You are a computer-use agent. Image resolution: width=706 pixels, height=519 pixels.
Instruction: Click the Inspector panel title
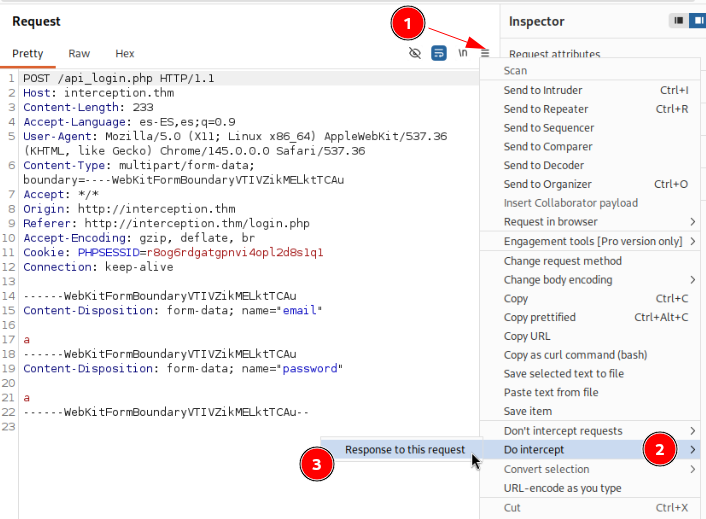click(x=537, y=21)
